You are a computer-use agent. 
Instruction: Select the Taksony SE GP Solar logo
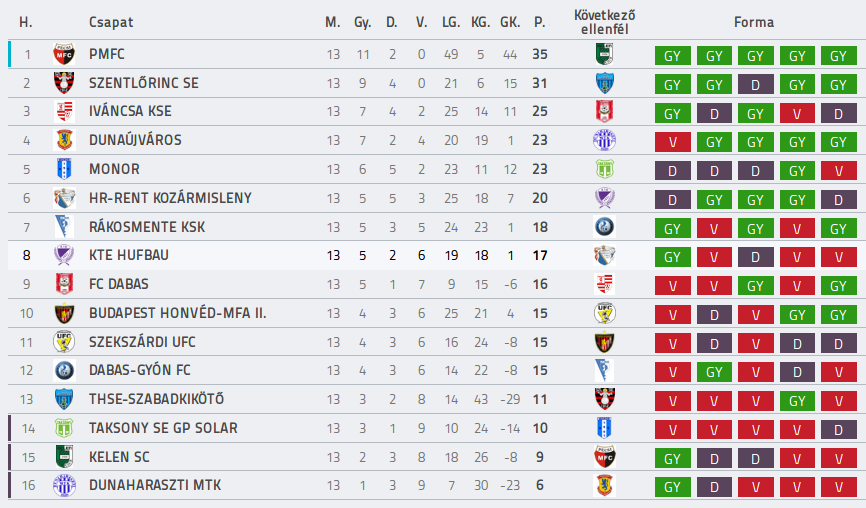pyautogui.click(x=64, y=428)
